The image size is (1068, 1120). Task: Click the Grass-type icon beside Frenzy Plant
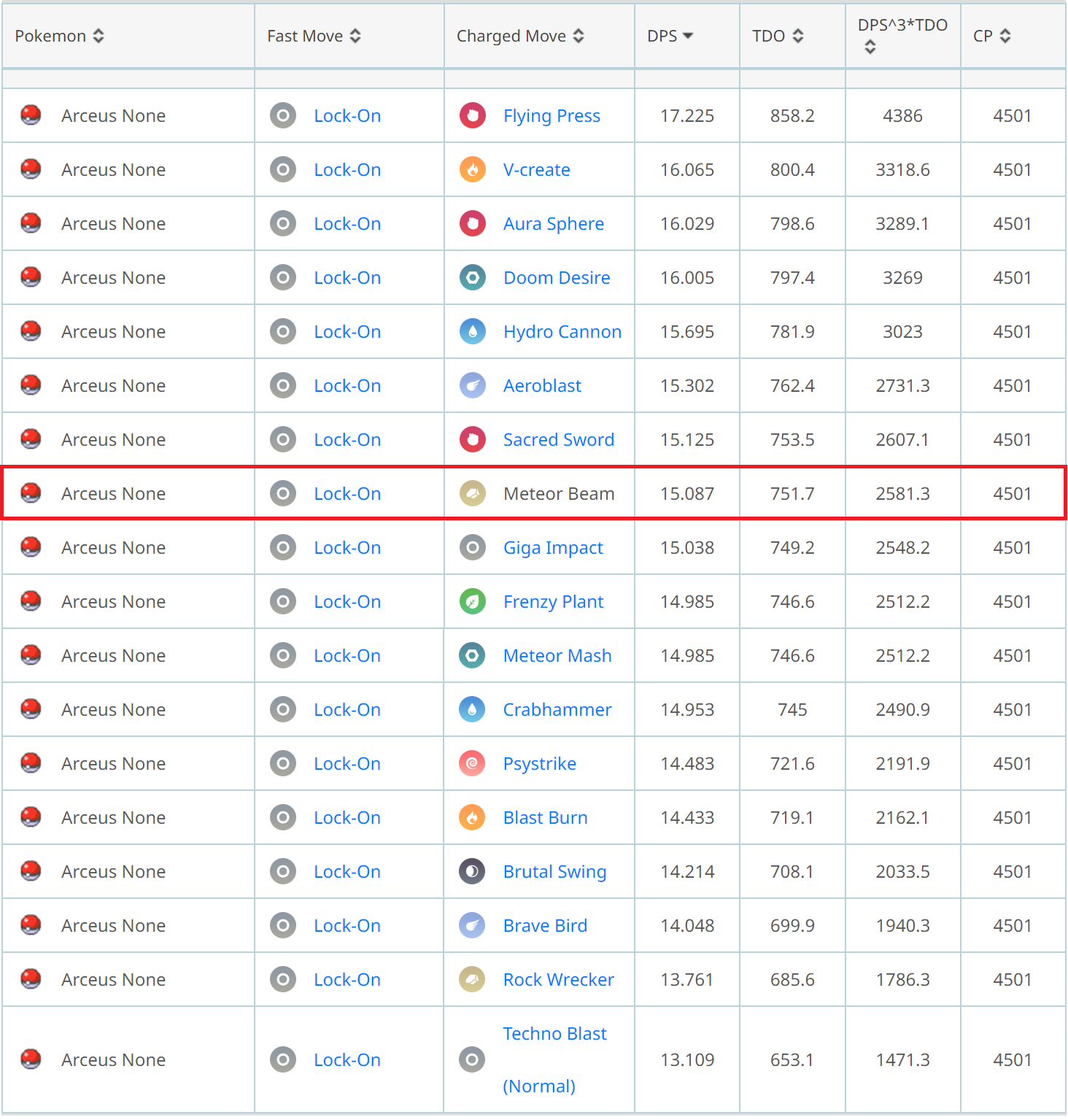click(473, 601)
